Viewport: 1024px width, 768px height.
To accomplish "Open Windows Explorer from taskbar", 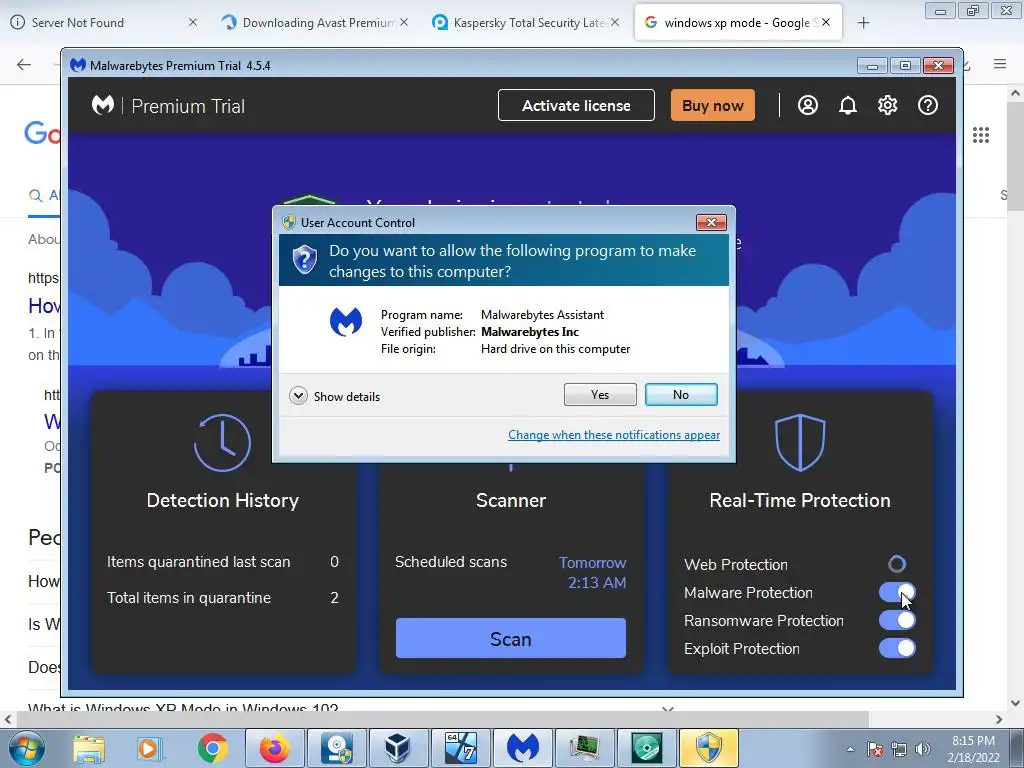I will pos(89,748).
